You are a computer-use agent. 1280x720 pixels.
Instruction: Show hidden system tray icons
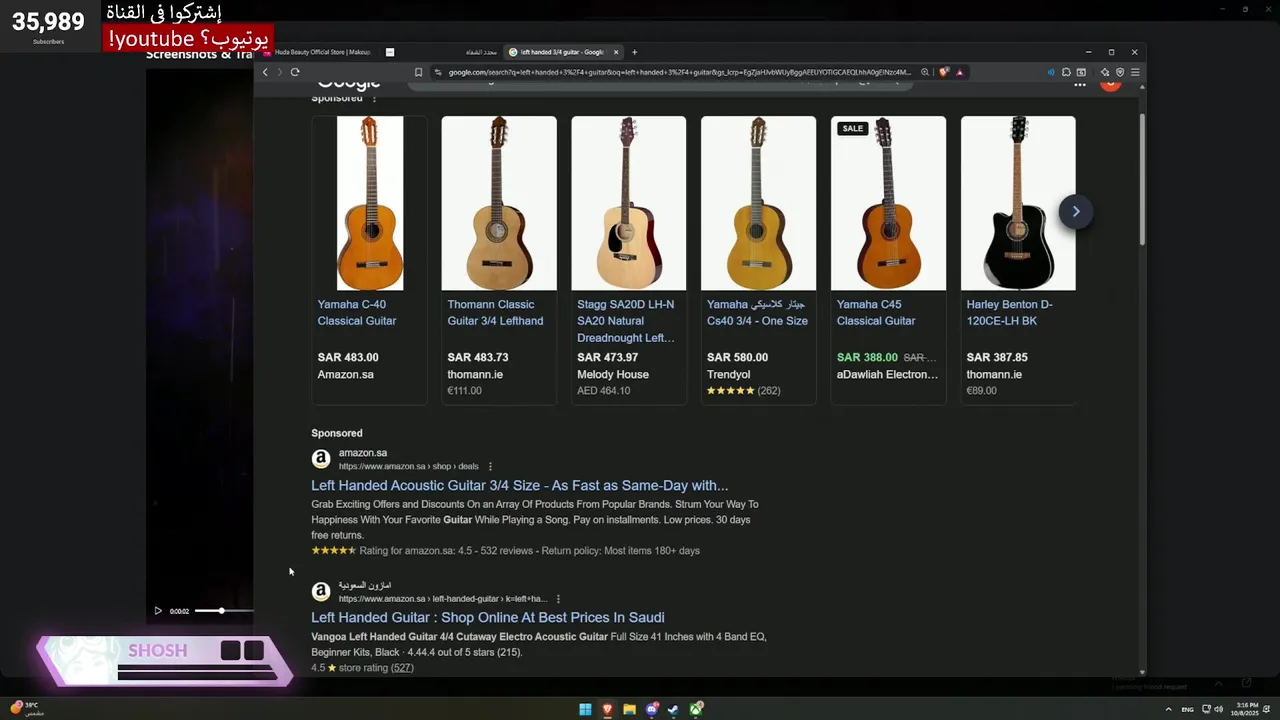click(x=1168, y=709)
